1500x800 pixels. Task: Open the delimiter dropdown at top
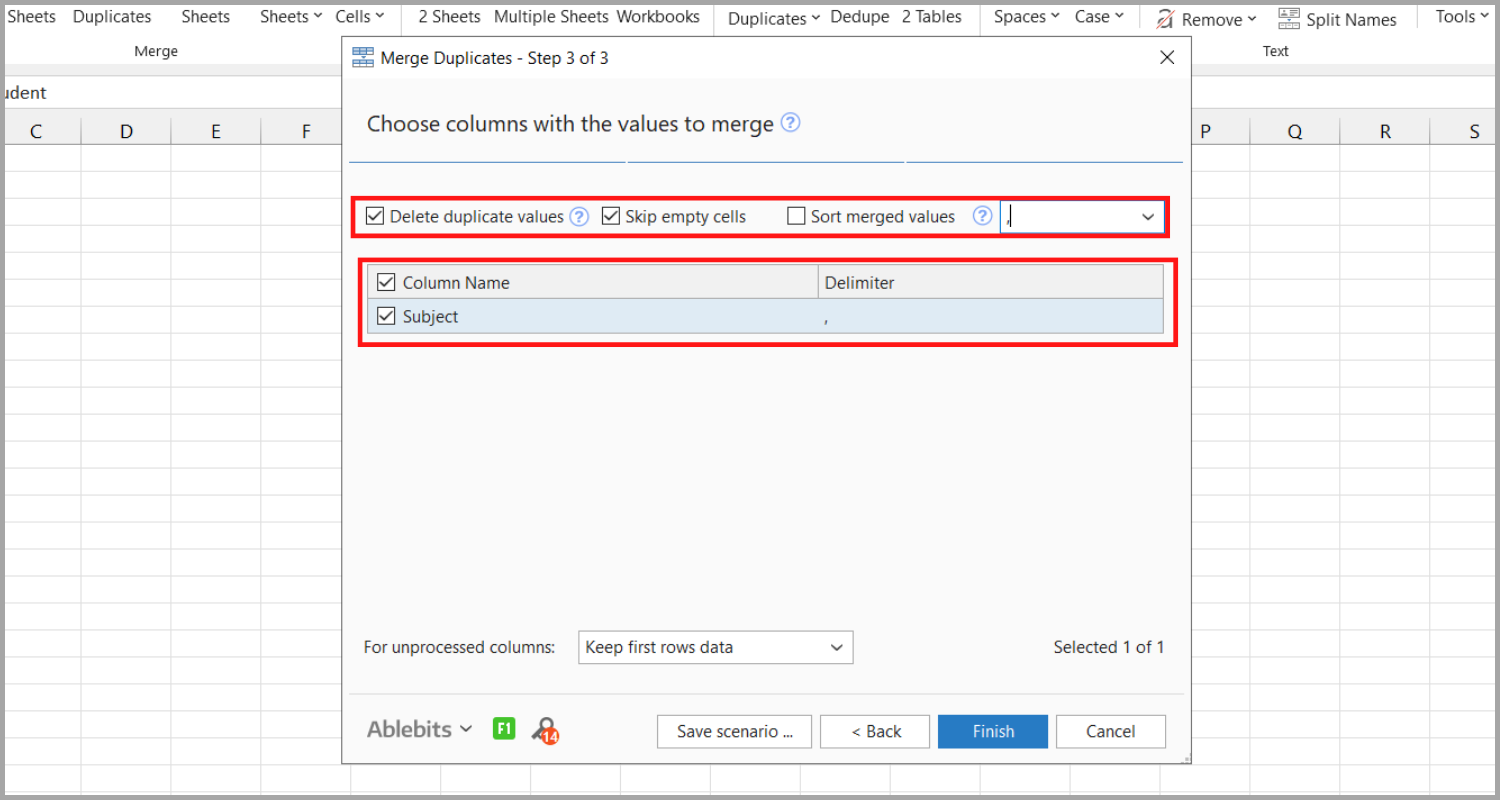click(1147, 217)
